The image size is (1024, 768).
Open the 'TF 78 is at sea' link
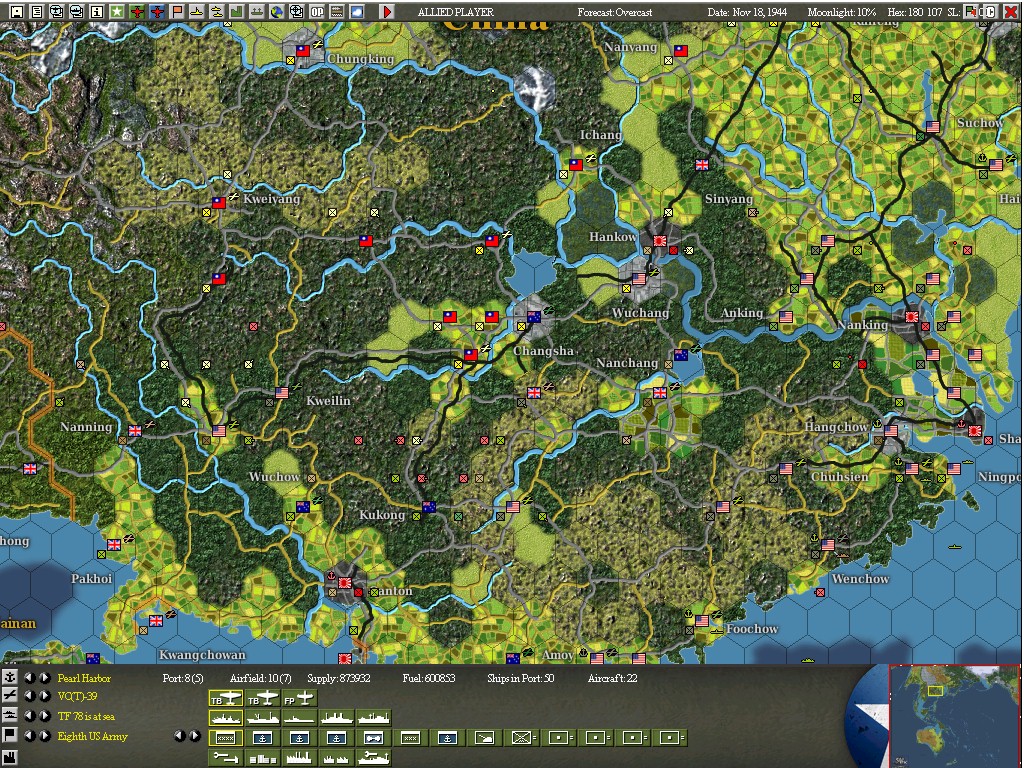coord(86,716)
